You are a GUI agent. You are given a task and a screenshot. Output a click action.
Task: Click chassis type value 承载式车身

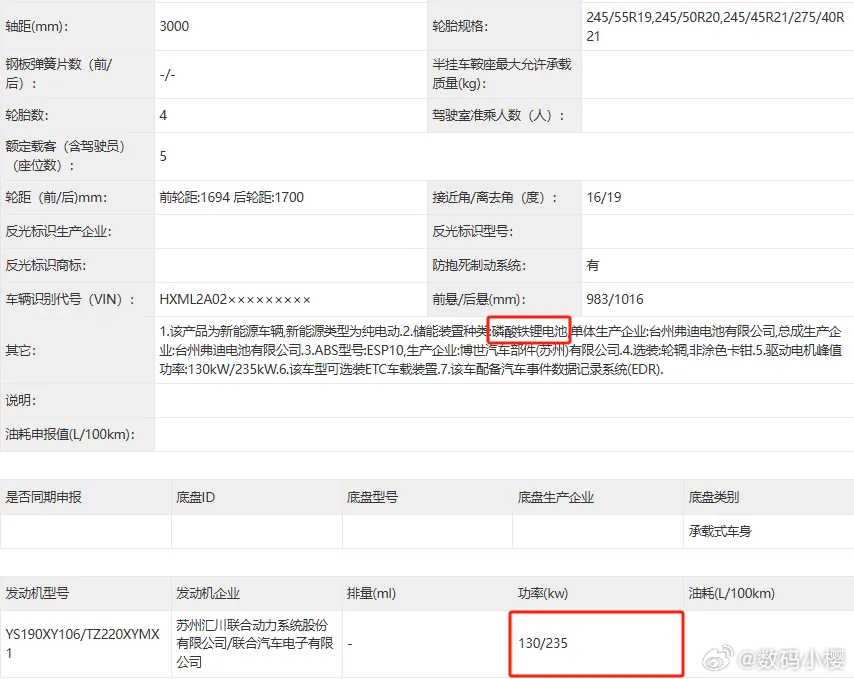pyautogui.click(x=720, y=531)
